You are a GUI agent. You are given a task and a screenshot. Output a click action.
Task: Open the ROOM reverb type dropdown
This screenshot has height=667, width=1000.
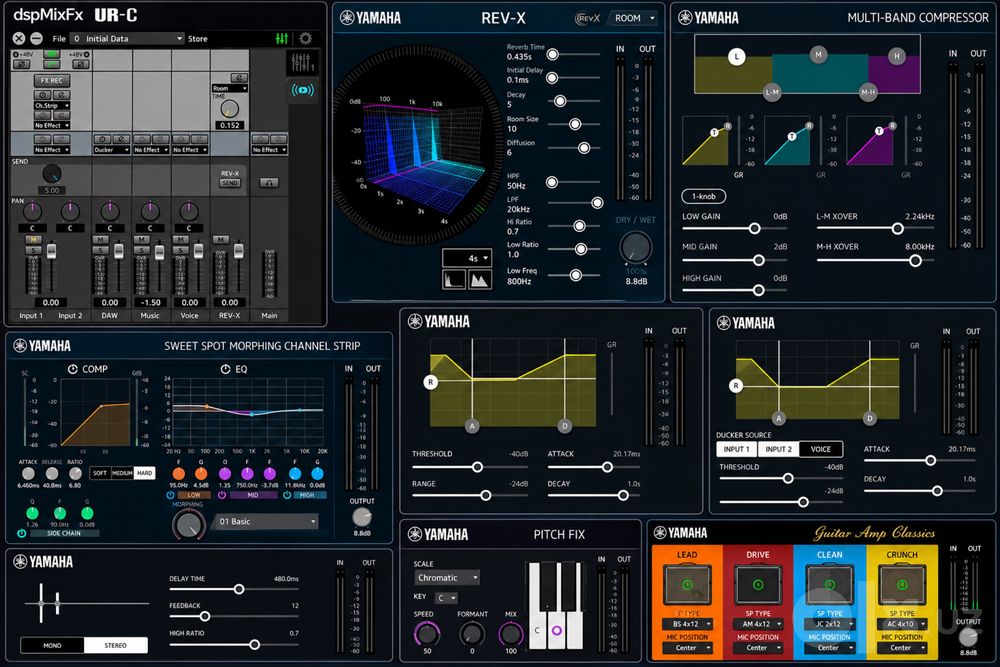634,18
